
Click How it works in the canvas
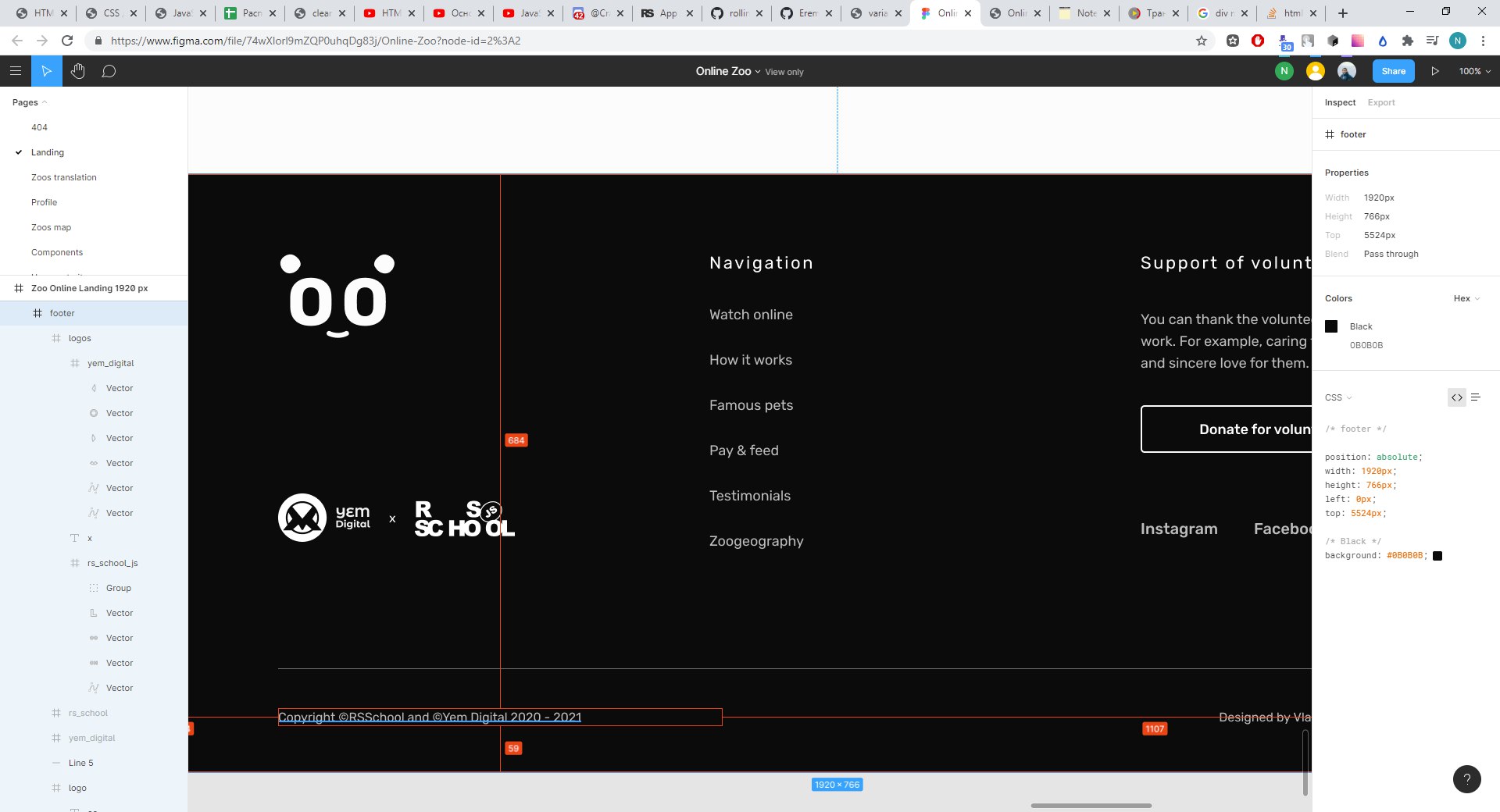(751, 360)
